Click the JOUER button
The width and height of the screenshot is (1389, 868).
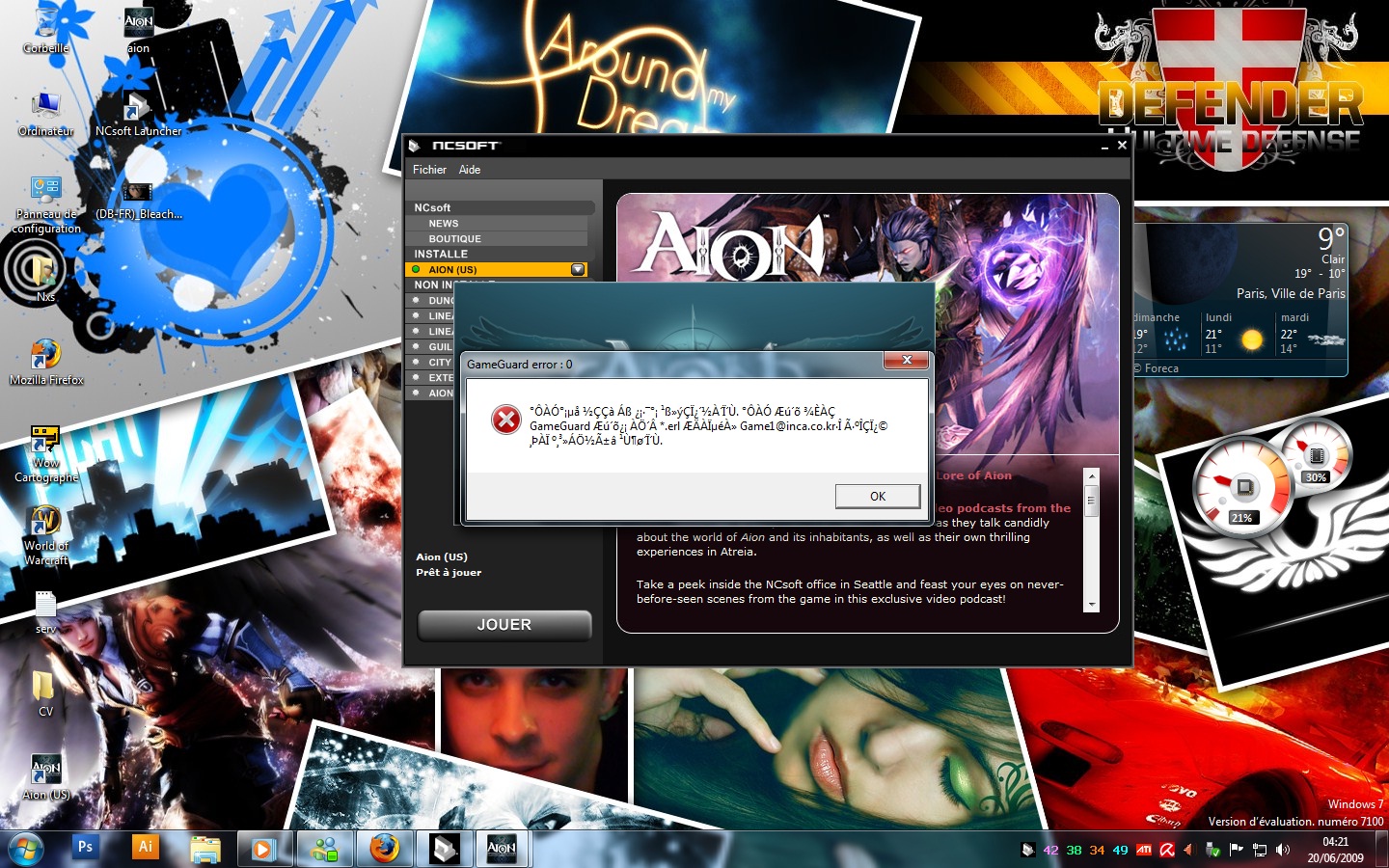tap(504, 625)
